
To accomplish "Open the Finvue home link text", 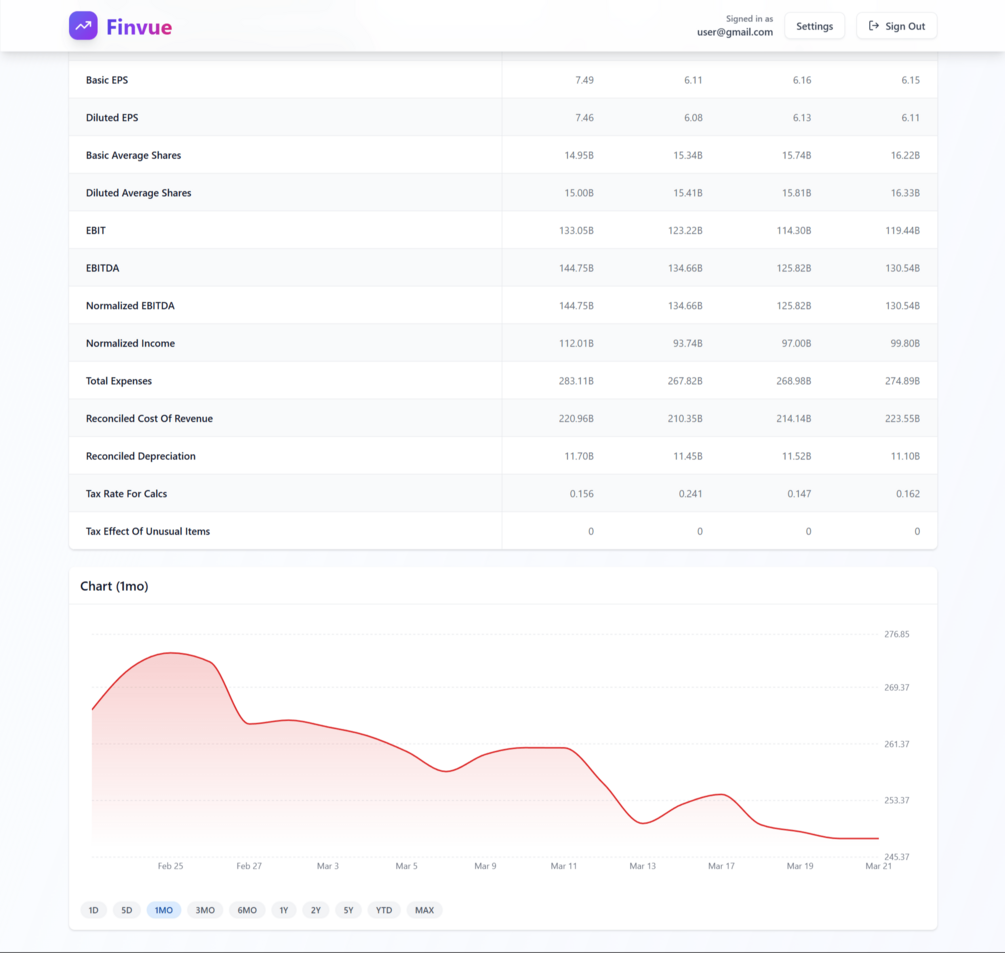I will coord(139,27).
